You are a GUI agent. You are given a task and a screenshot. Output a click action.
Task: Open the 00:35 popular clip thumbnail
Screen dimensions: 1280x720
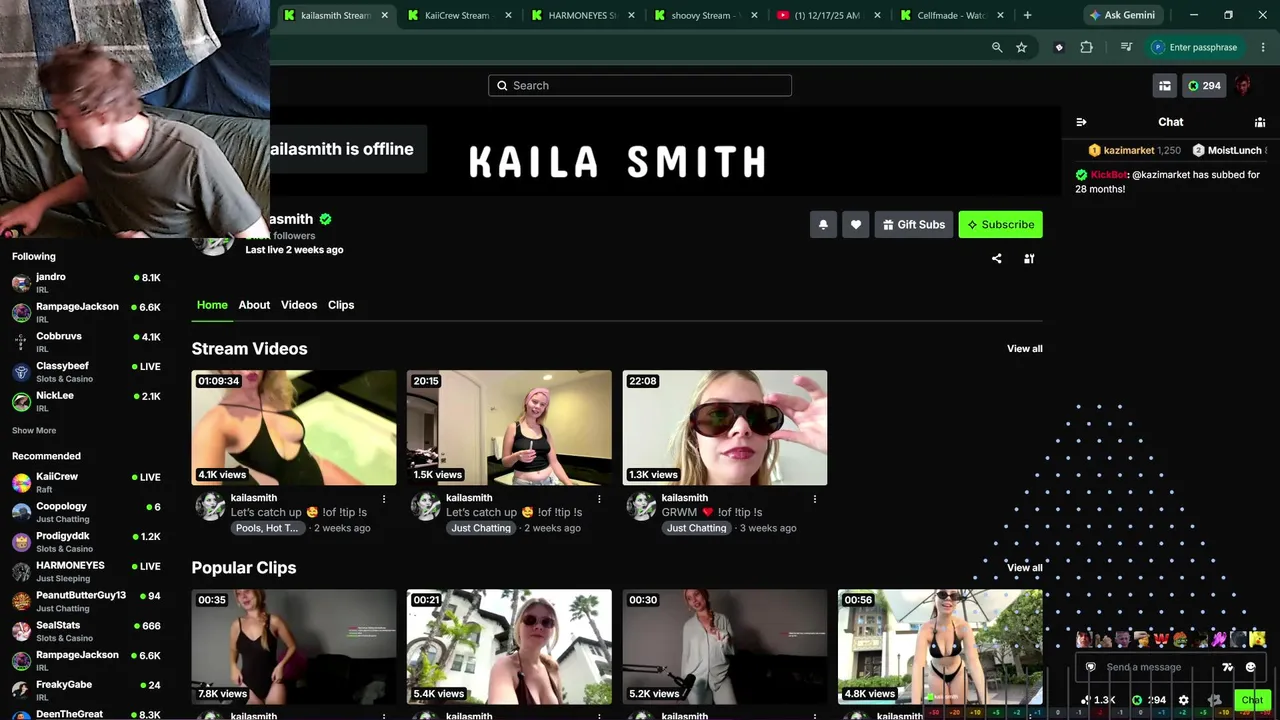click(x=294, y=647)
